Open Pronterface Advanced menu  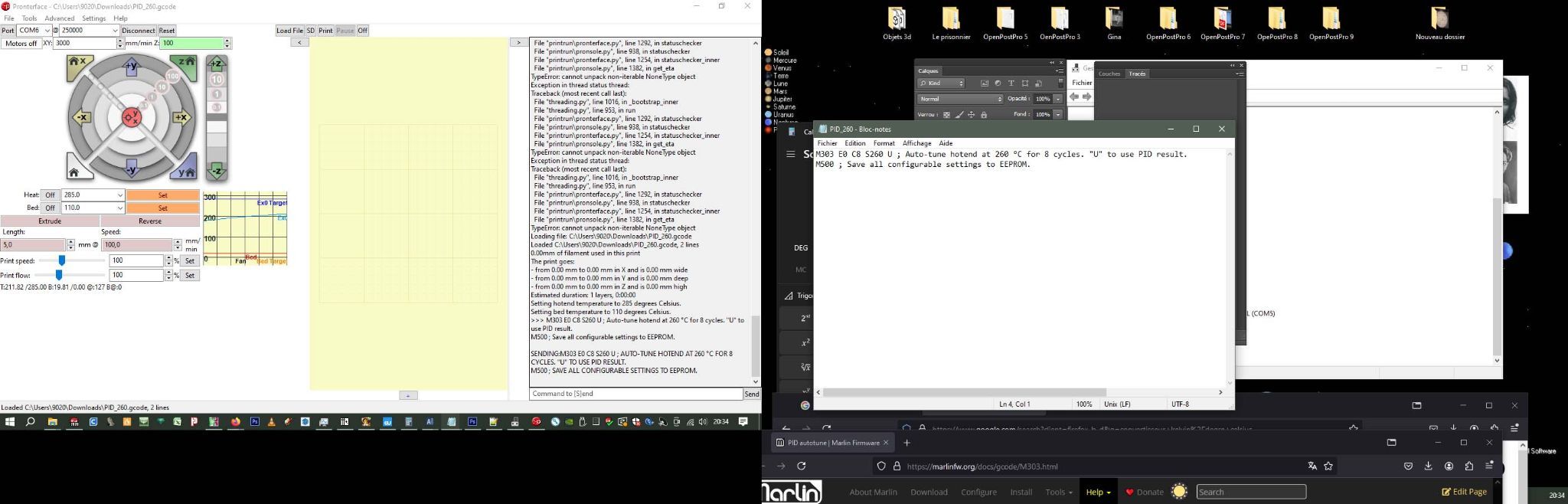tap(60, 18)
